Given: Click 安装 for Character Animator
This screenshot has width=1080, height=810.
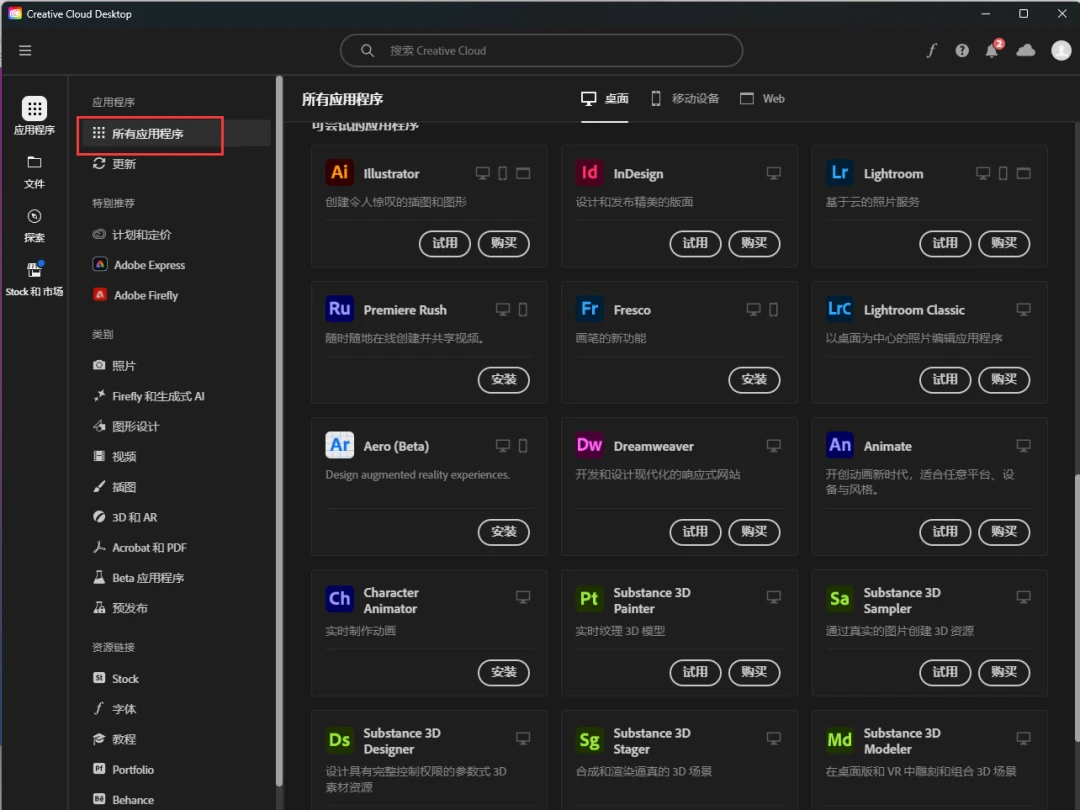Looking at the screenshot, I should (504, 672).
